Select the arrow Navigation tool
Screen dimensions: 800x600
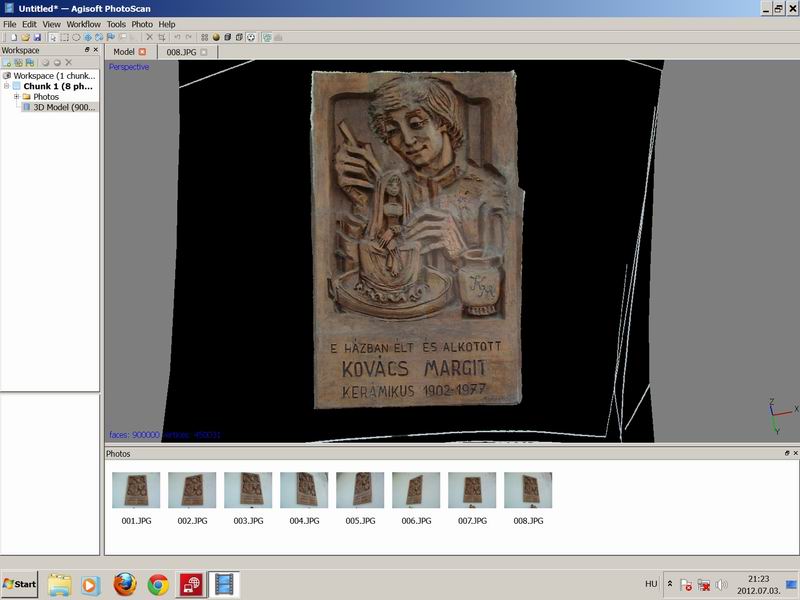coord(53,37)
